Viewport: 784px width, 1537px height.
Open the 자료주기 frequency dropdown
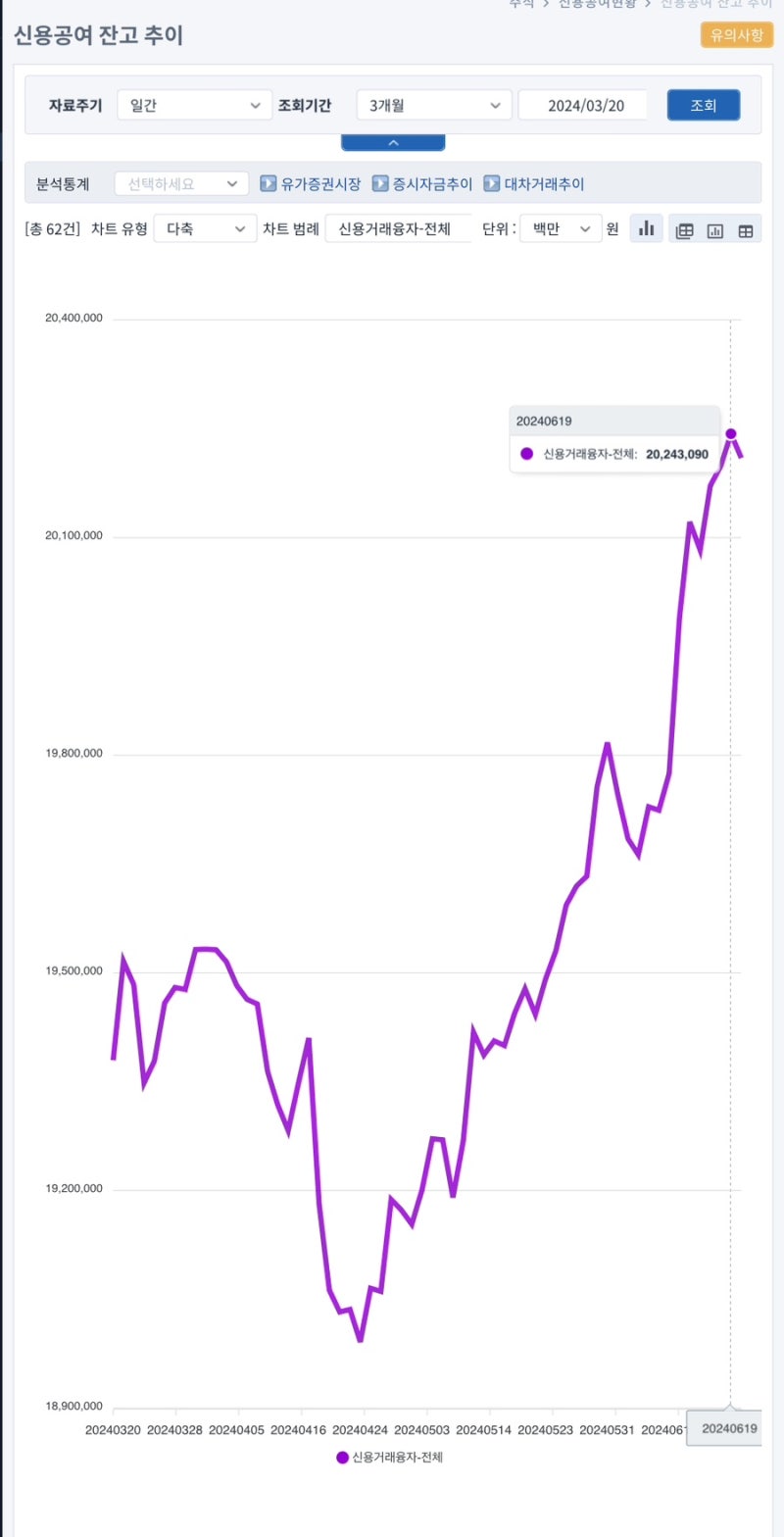point(194,105)
